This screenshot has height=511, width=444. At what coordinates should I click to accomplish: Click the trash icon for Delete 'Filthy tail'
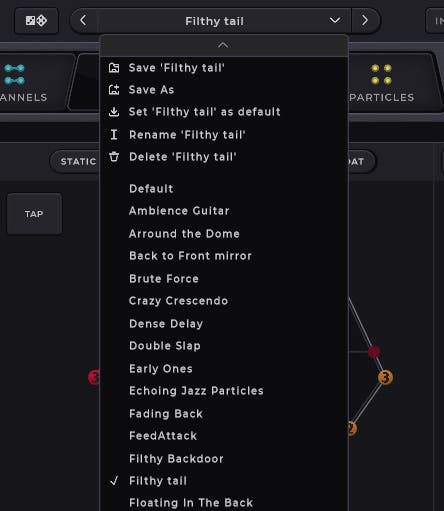114,157
